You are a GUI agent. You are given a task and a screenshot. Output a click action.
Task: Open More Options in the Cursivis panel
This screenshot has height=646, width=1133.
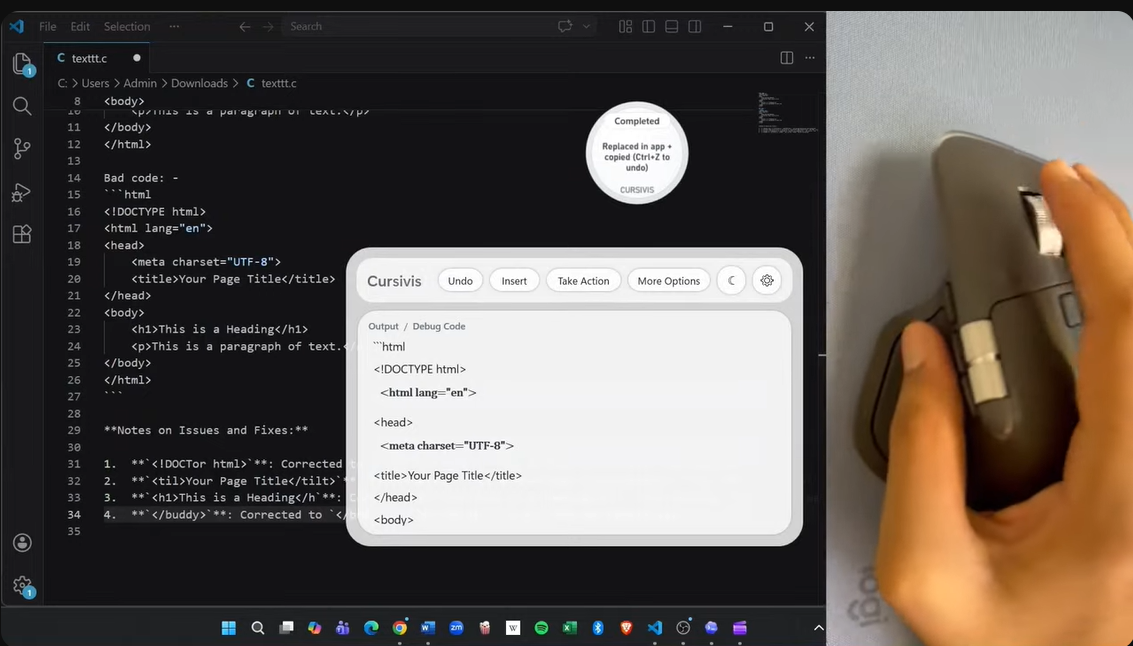[668, 281]
